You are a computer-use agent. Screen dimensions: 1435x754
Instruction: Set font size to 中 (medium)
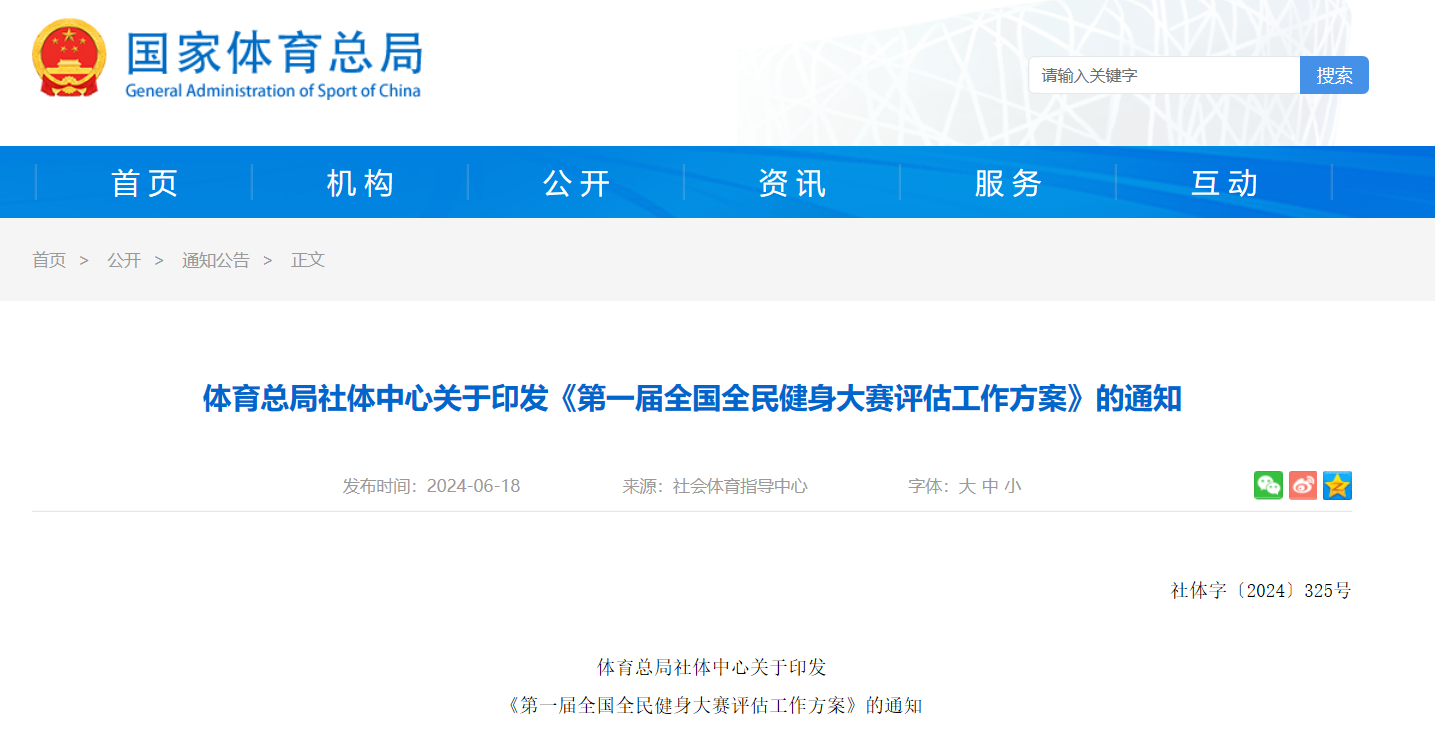click(990, 487)
